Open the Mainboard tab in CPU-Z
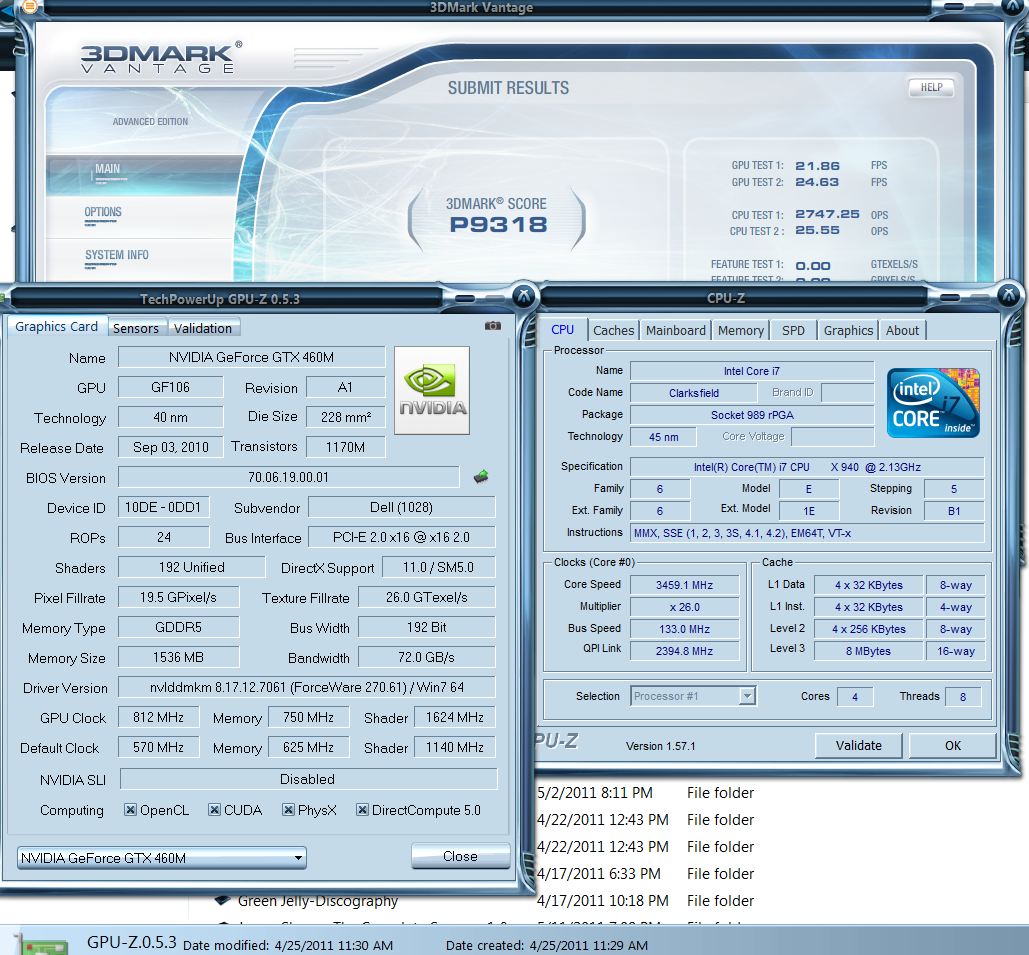Image resolution: width=1029 pixels, height=955 pixels. (675, 330)
